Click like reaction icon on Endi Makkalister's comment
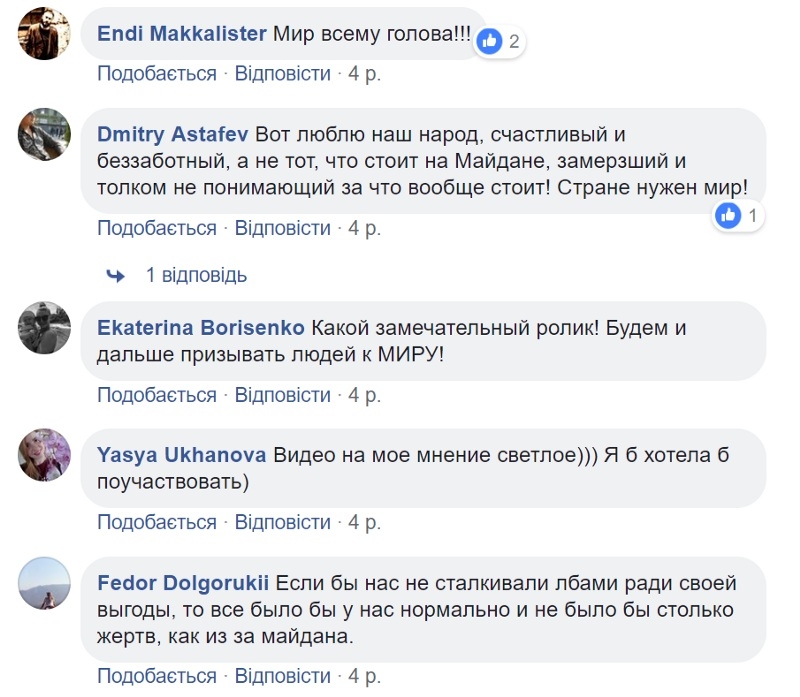 pos(489,41)
